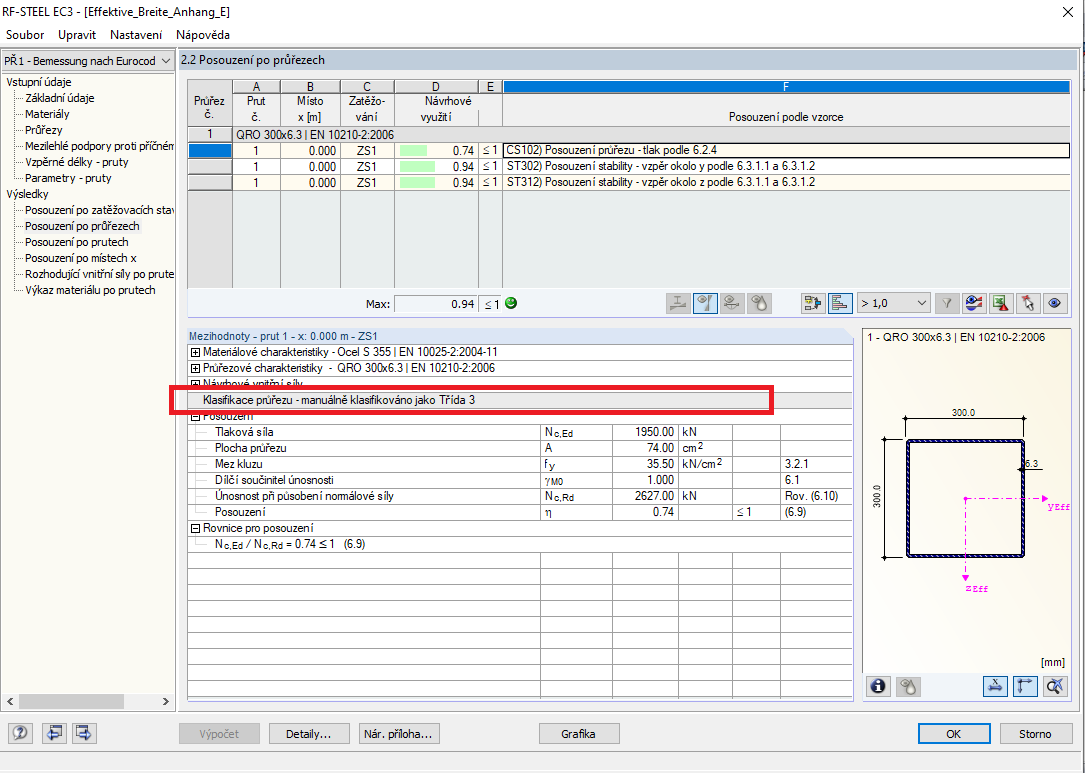Export table to Excel icon
The image size is (1085, 773).
click(1001, 303)
